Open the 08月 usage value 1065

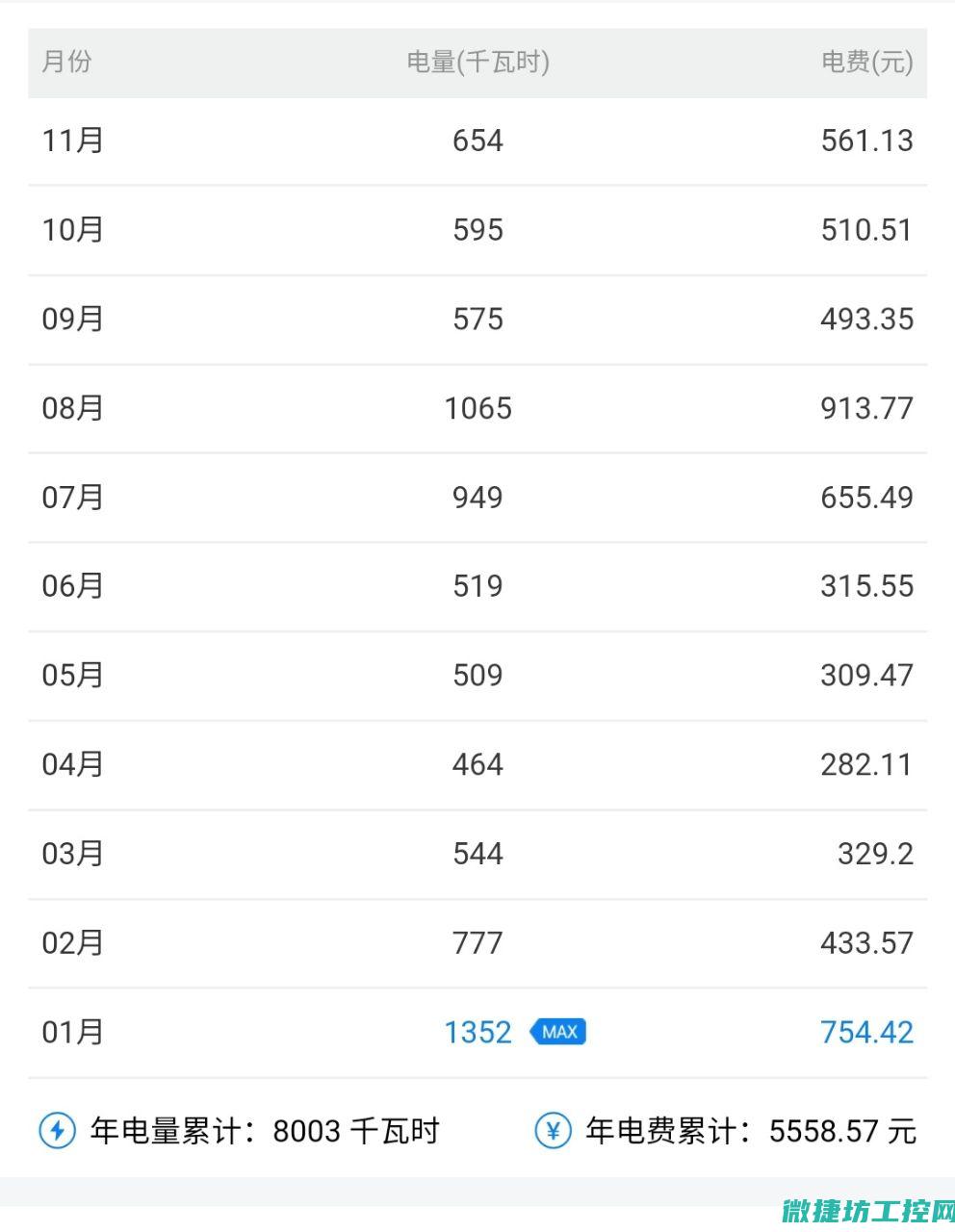click(x=477, y=408)
